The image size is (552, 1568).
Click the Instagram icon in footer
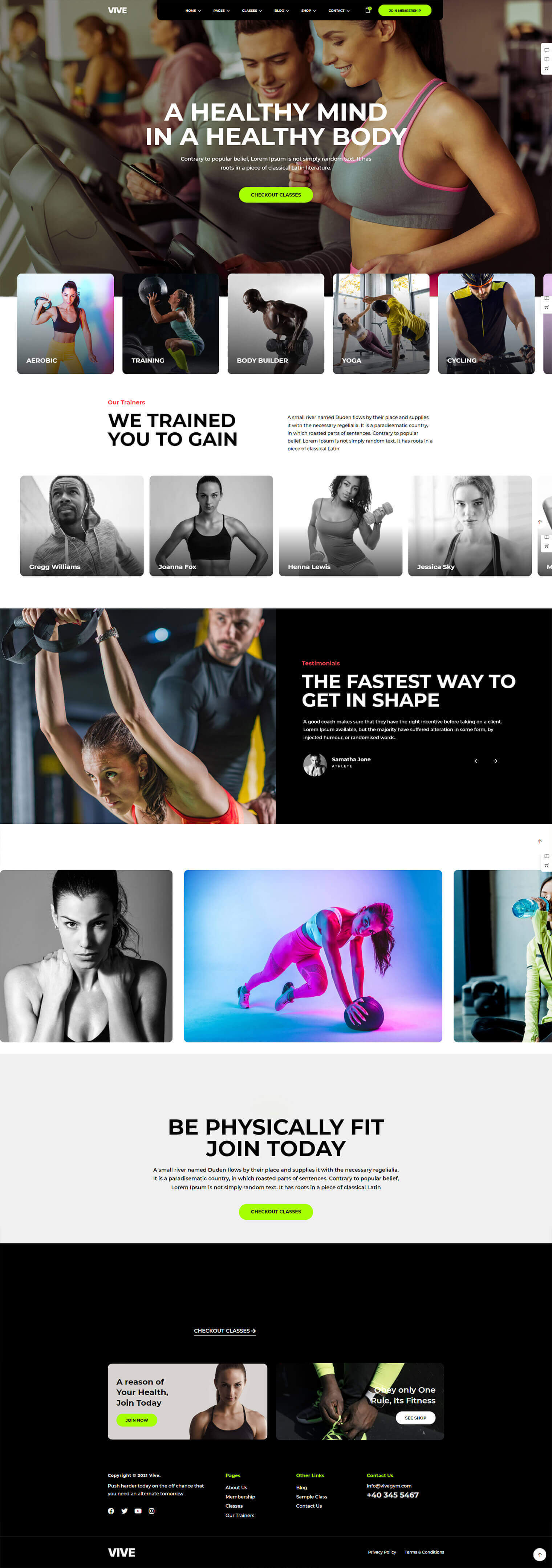tap(151, 1511)
